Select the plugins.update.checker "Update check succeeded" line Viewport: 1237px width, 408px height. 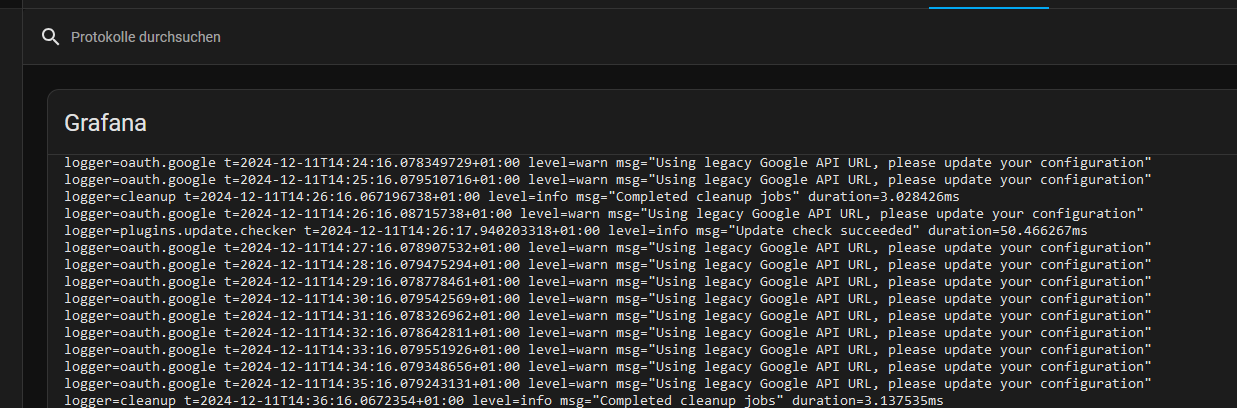point(576,230)
